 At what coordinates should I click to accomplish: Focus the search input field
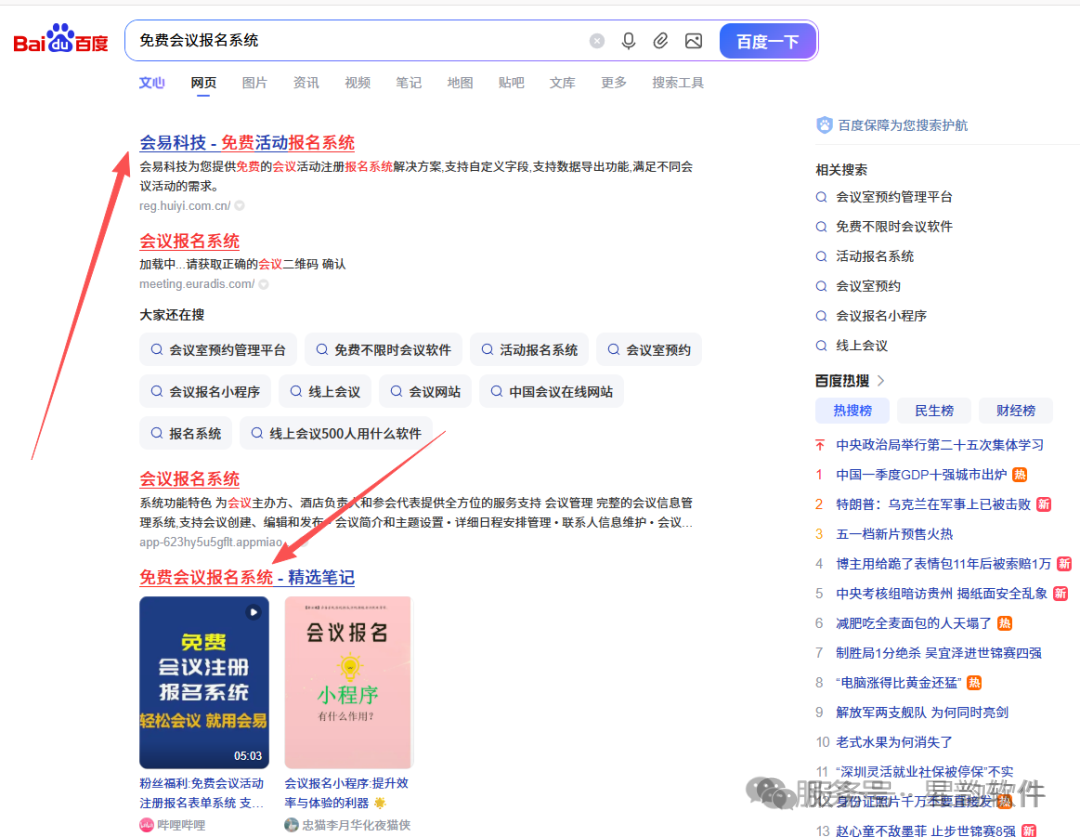tap(358, 41)
